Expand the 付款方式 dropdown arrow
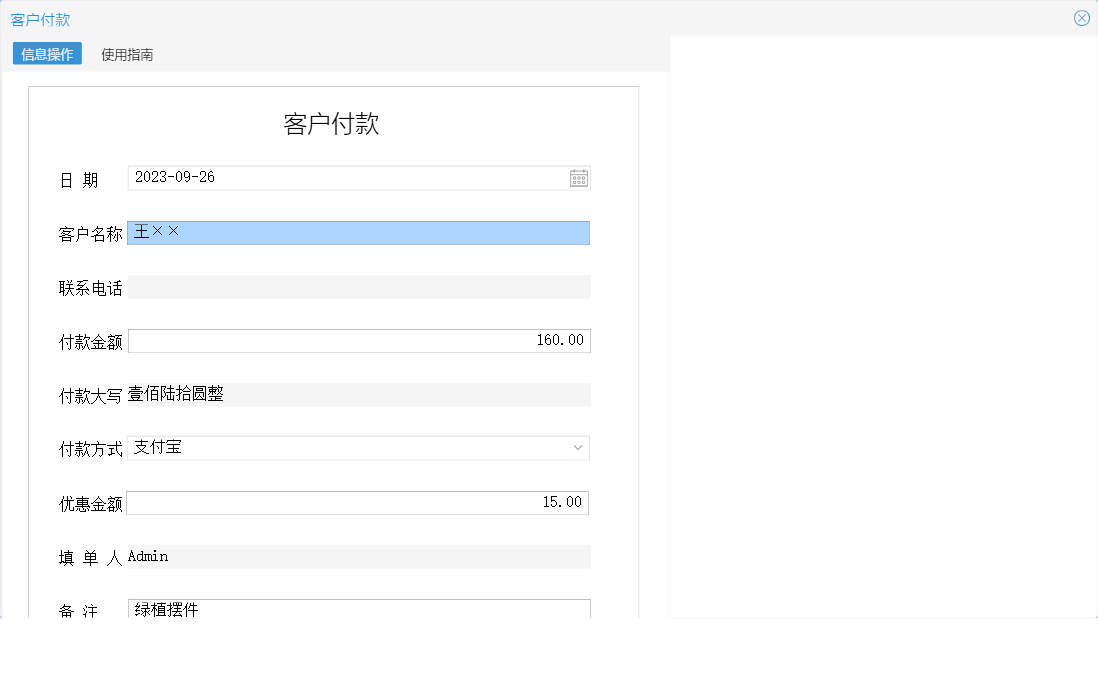 tap(577, 447)
